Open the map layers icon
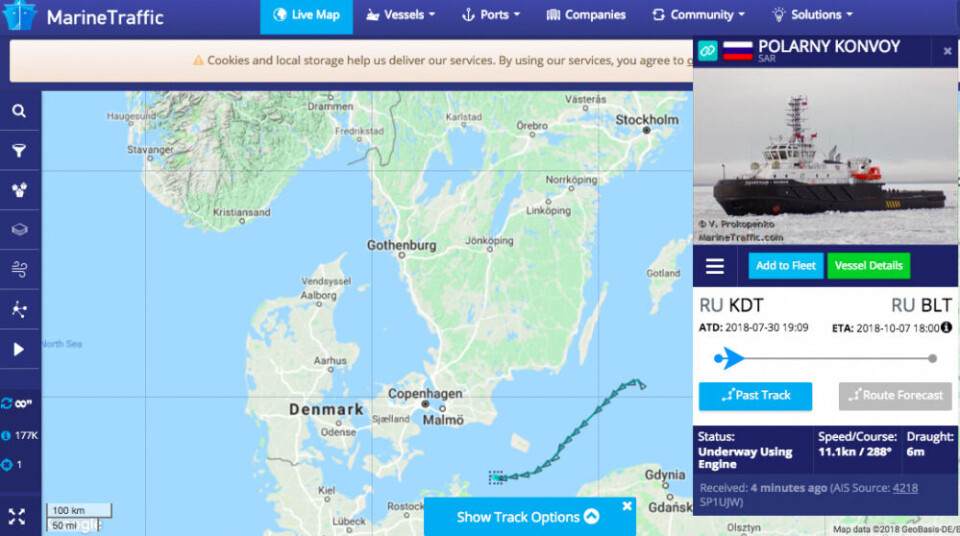Image resolution: width=960 pixels, height=536 pixels. tap(19, 230)
